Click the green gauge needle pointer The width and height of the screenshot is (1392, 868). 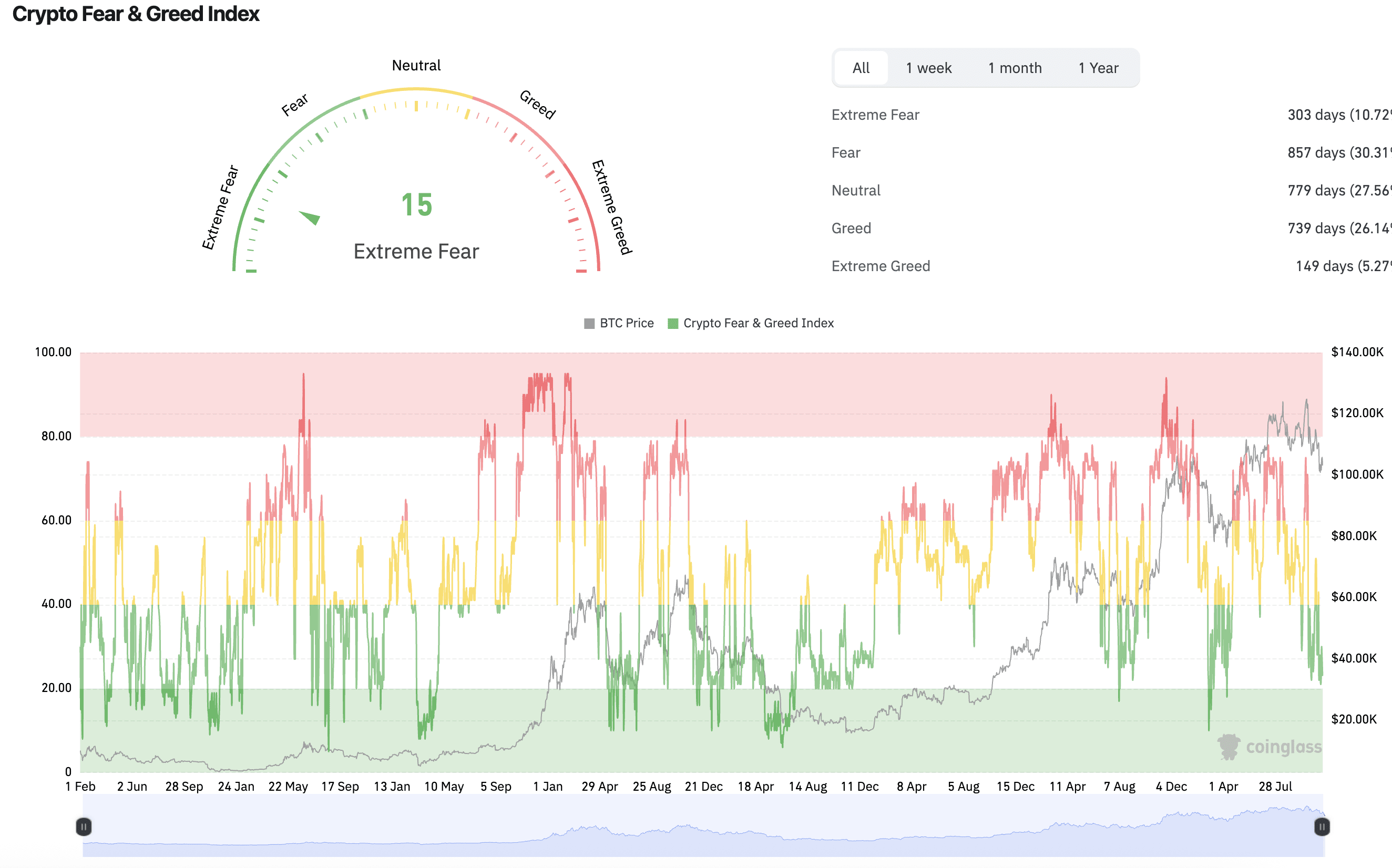[311, 217]
